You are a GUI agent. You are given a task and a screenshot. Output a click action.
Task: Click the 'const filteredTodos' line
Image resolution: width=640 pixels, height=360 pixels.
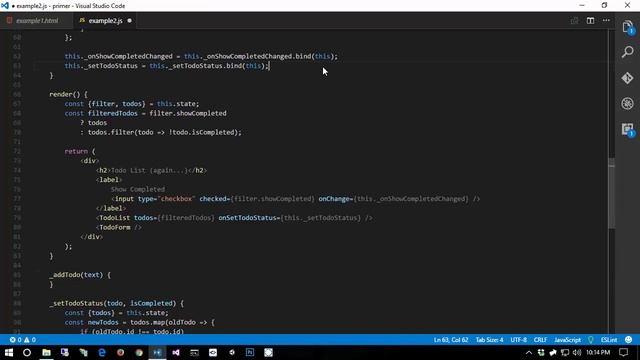point(145,113)
